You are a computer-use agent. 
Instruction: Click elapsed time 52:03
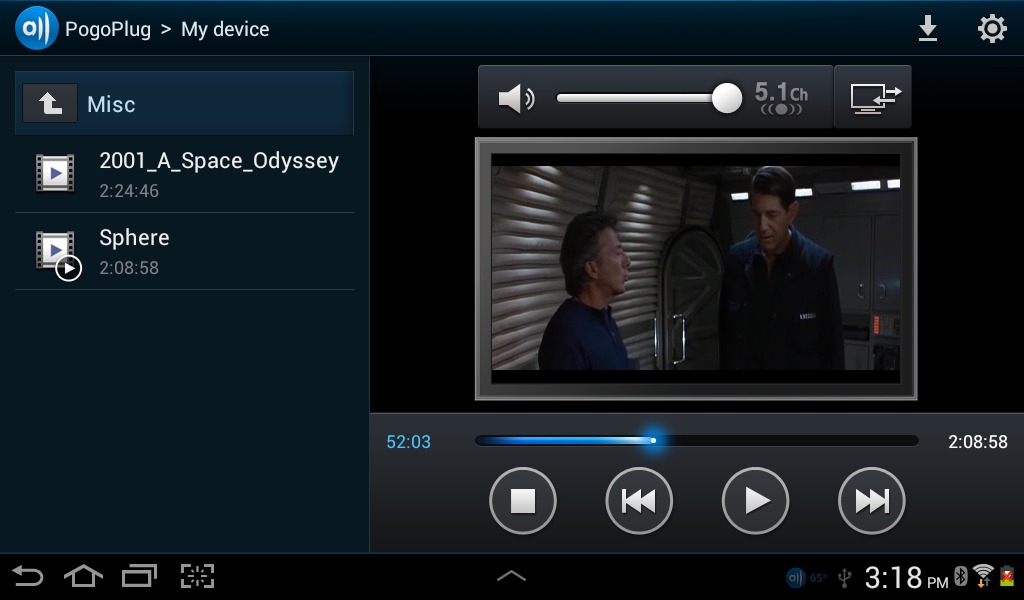coord(408,442)
